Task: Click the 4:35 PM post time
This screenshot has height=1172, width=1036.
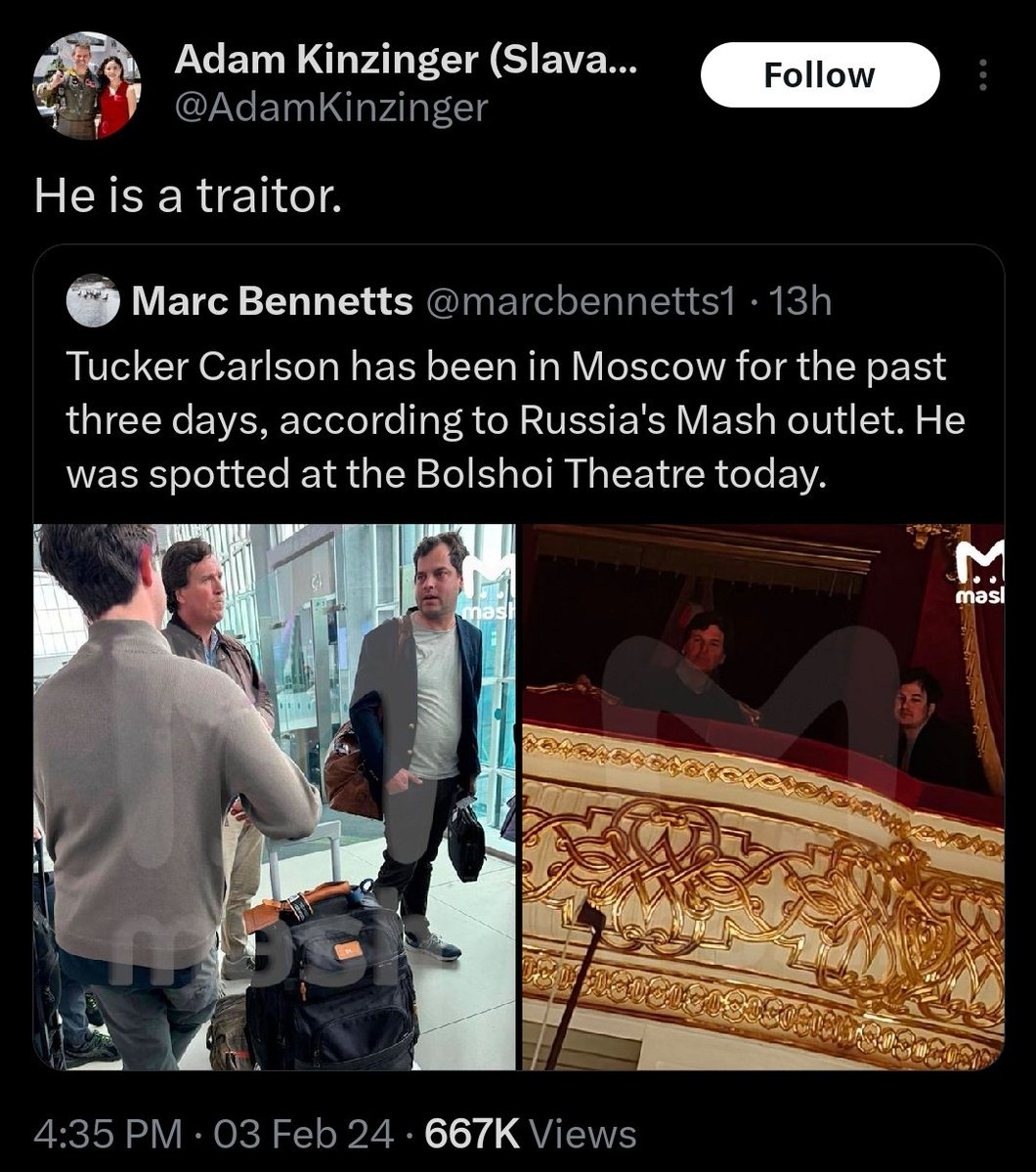Action: point(108,1134)
